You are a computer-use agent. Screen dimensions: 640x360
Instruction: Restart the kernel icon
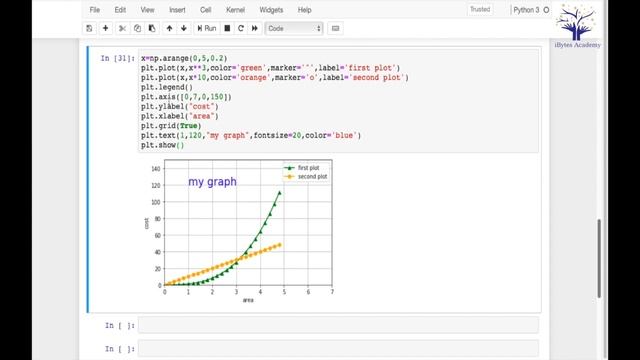point(241,28)
